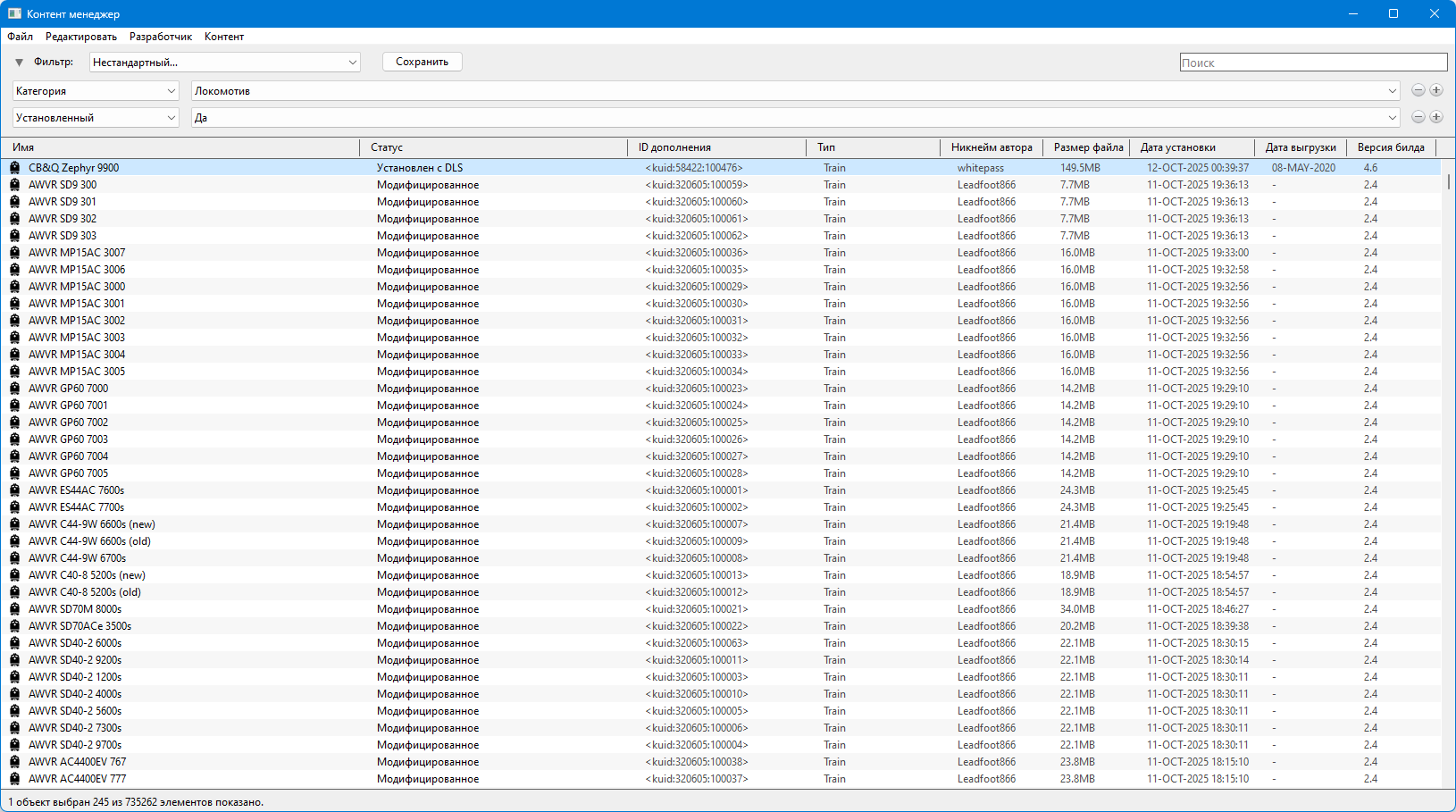Sort the list by the Статус column

[494, 147]
